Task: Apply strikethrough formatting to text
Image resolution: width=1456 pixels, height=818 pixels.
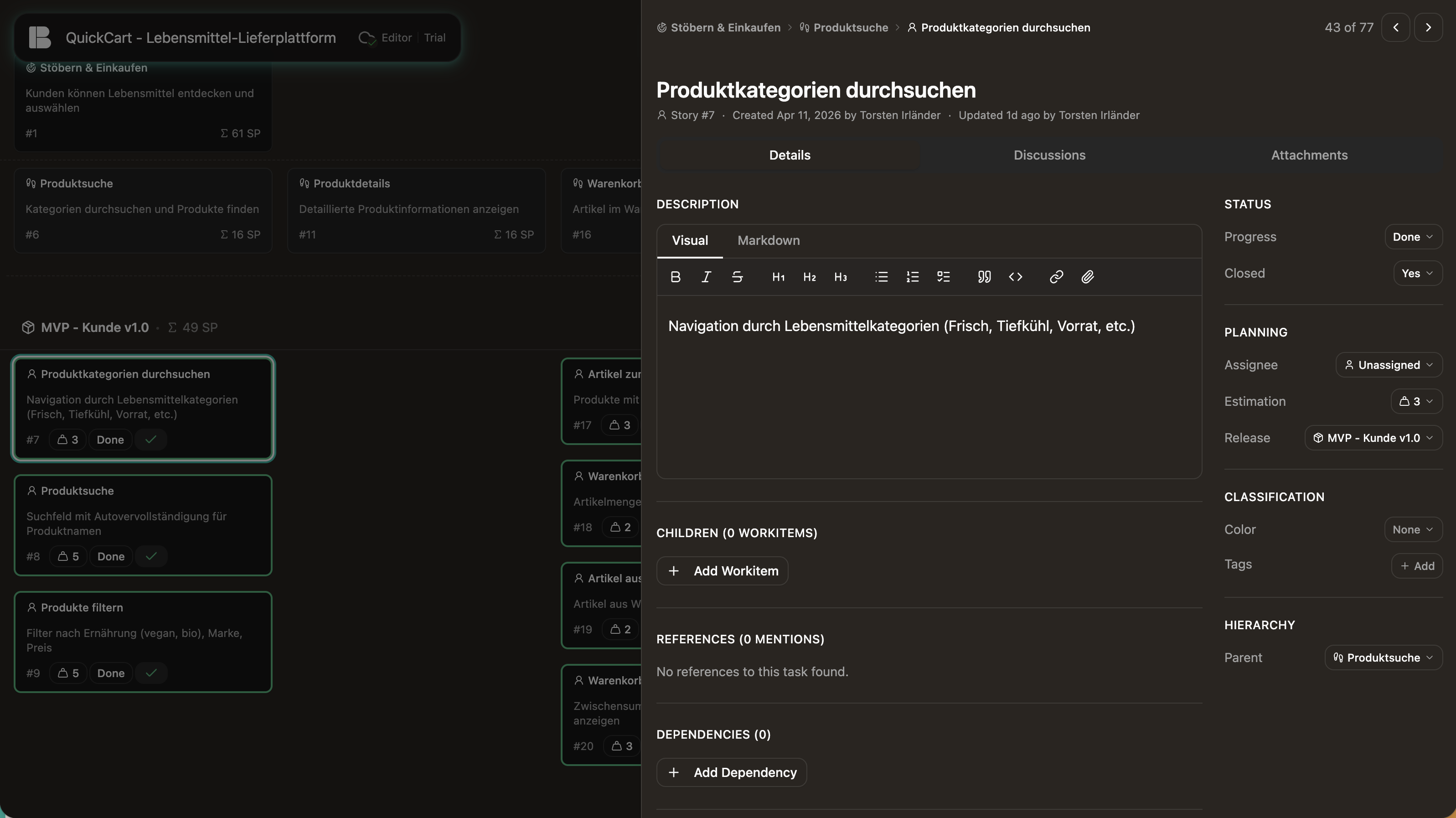Action: 737,277
